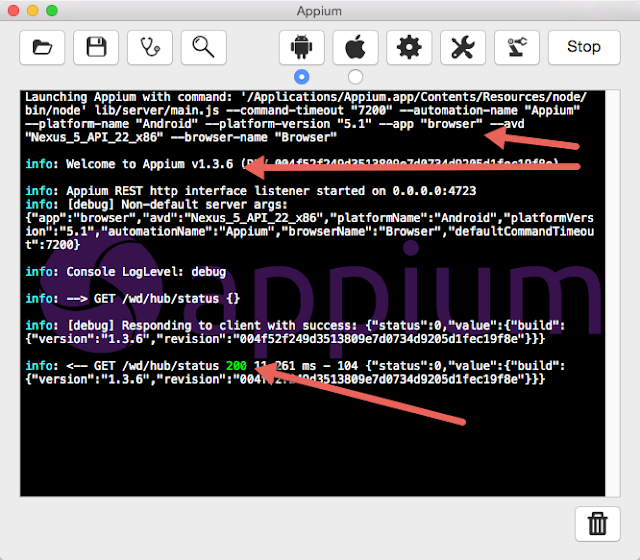Screen dimensions: 640x560
Task: Open Developer settings with the wrench icon
Action: point(463,47)
